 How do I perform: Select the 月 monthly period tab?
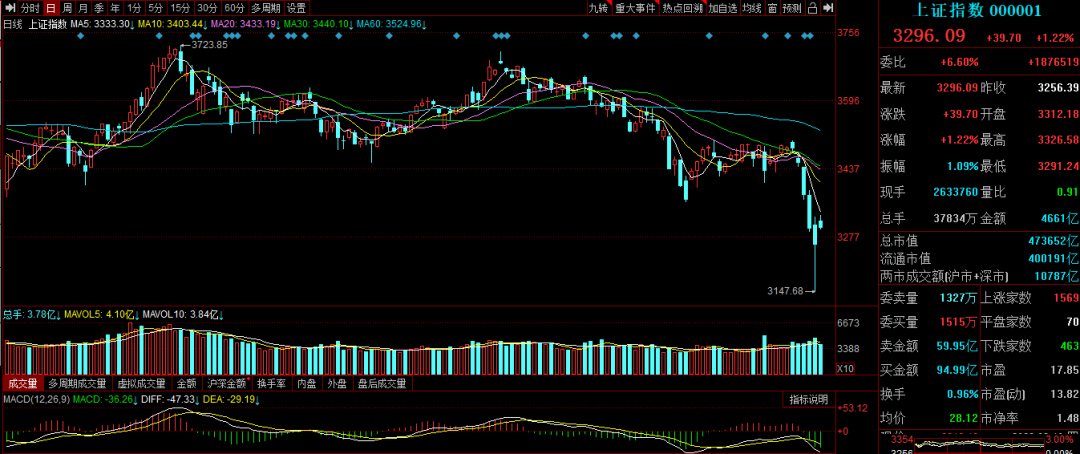(83, 8)
